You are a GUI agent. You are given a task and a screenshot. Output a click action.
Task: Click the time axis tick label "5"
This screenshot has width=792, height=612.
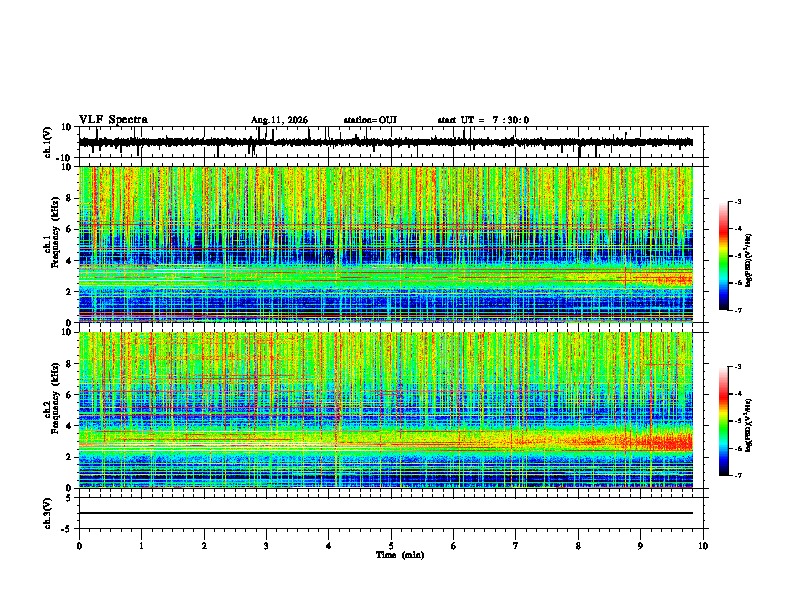(x=391, y=546)
